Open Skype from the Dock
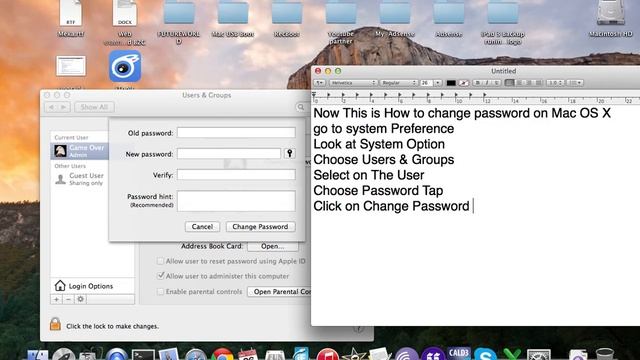Viewport: 640px width, 360px height. coord(485,354)
